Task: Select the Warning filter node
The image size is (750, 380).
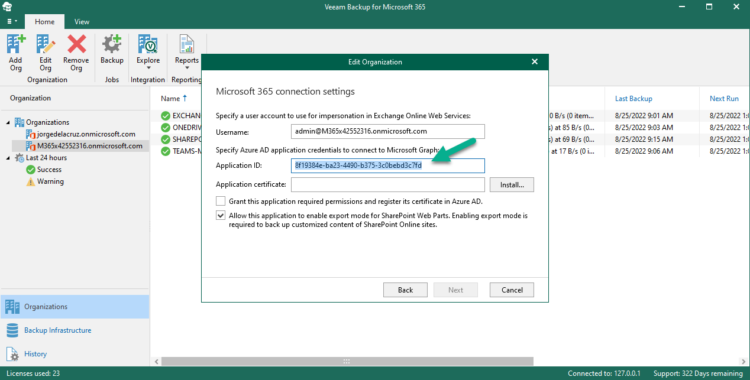Action: (45, 181)
